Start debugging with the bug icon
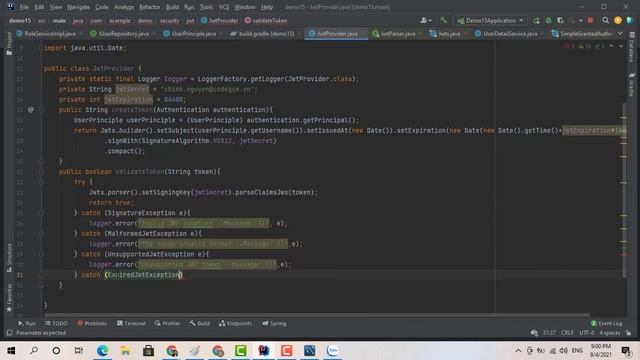 549,20
